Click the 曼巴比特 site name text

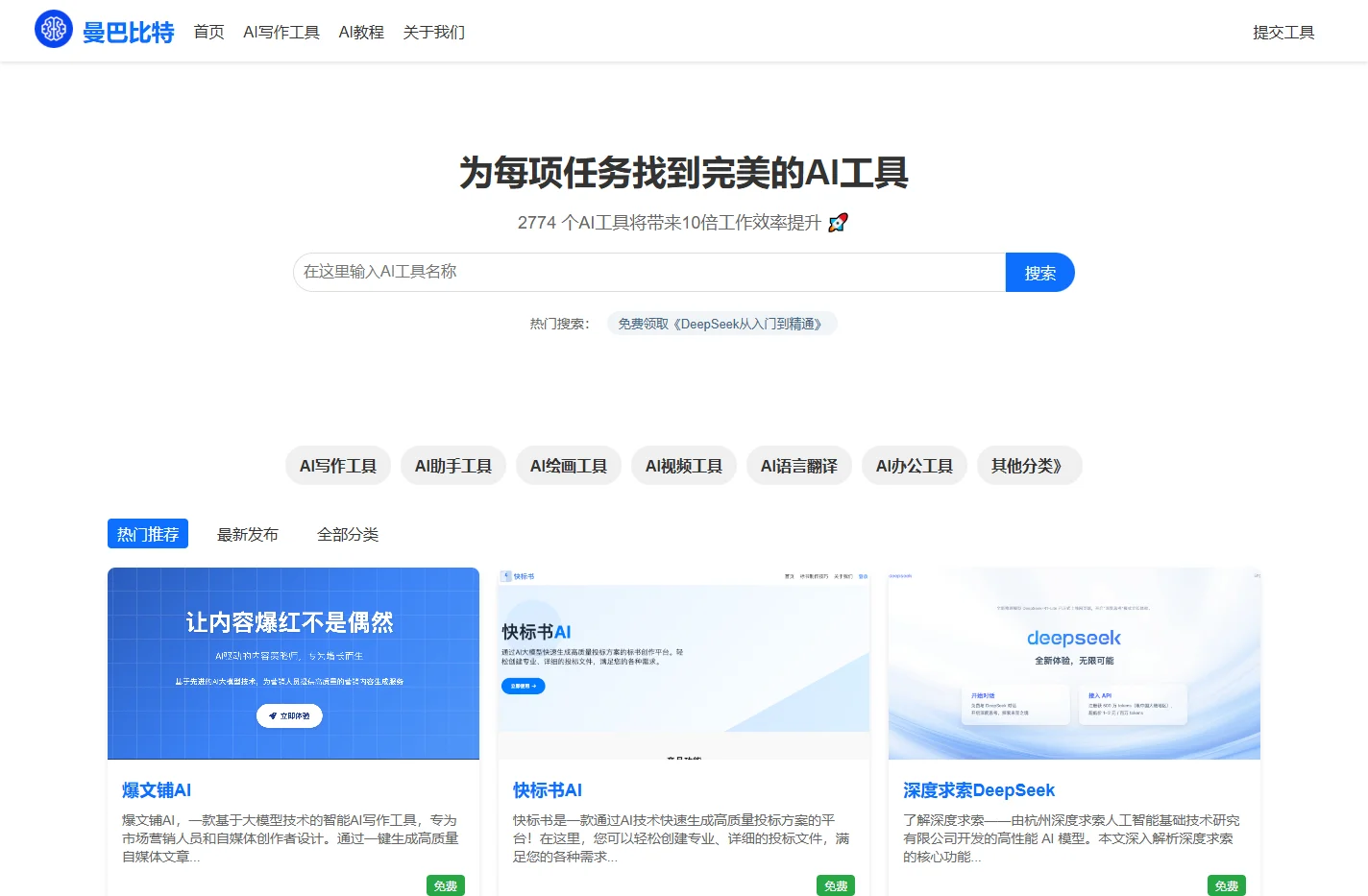[x=128, y=33]
